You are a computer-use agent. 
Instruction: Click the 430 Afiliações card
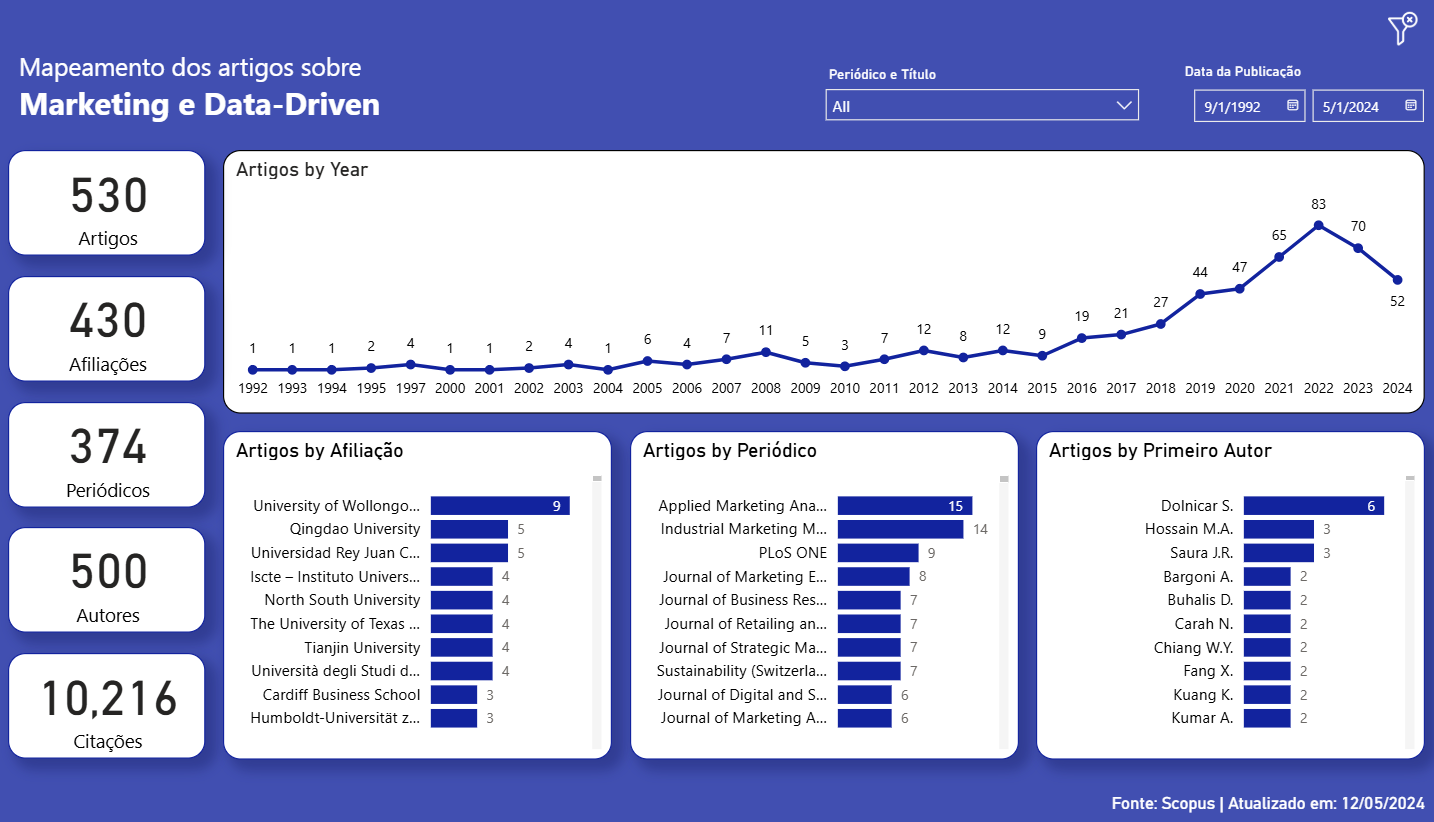coord(106,329)
